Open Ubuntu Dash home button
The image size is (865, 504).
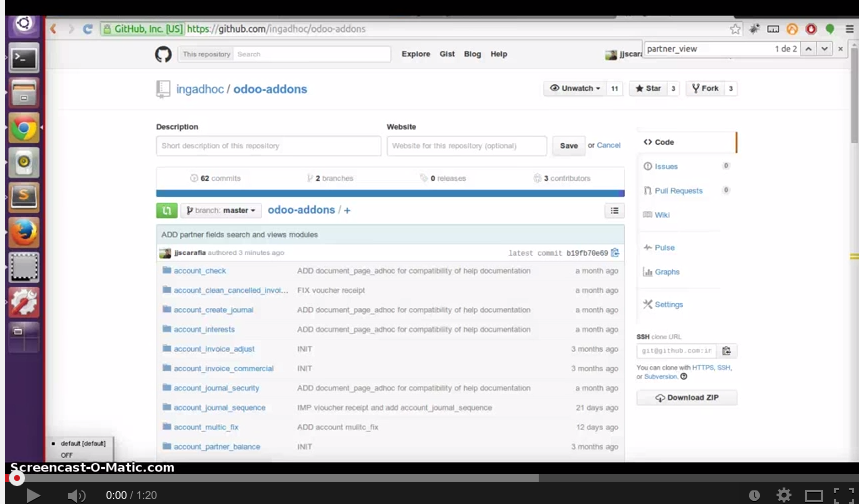point(24,24)
